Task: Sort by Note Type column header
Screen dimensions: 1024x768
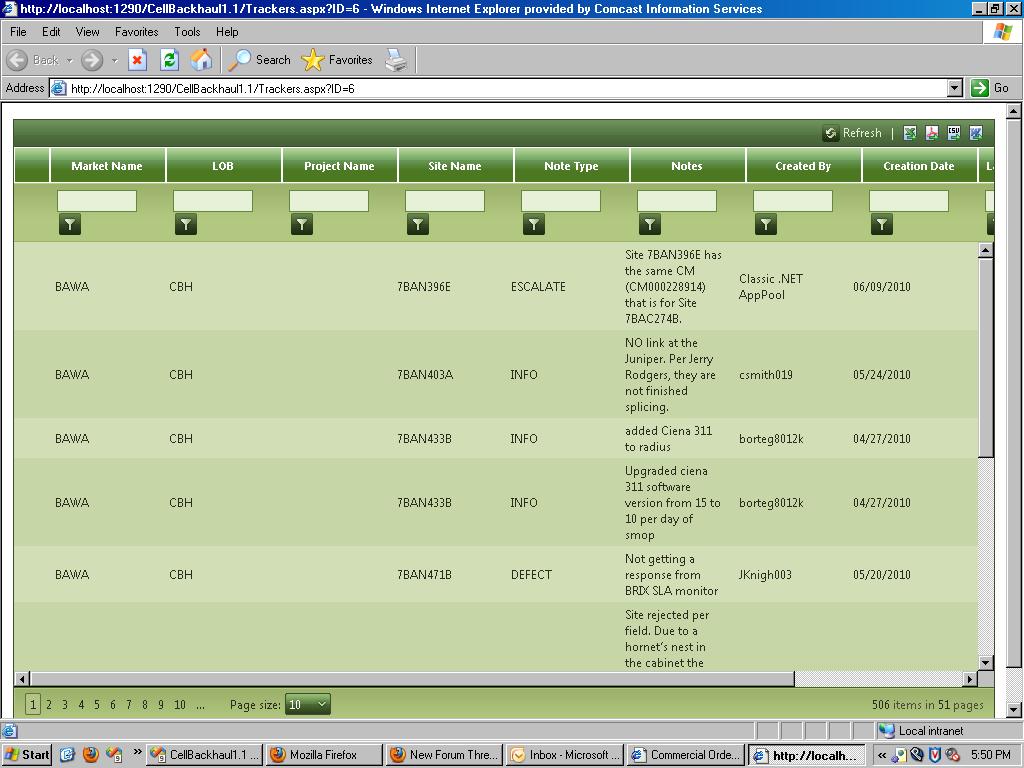Action: click(x=571, y=166)
